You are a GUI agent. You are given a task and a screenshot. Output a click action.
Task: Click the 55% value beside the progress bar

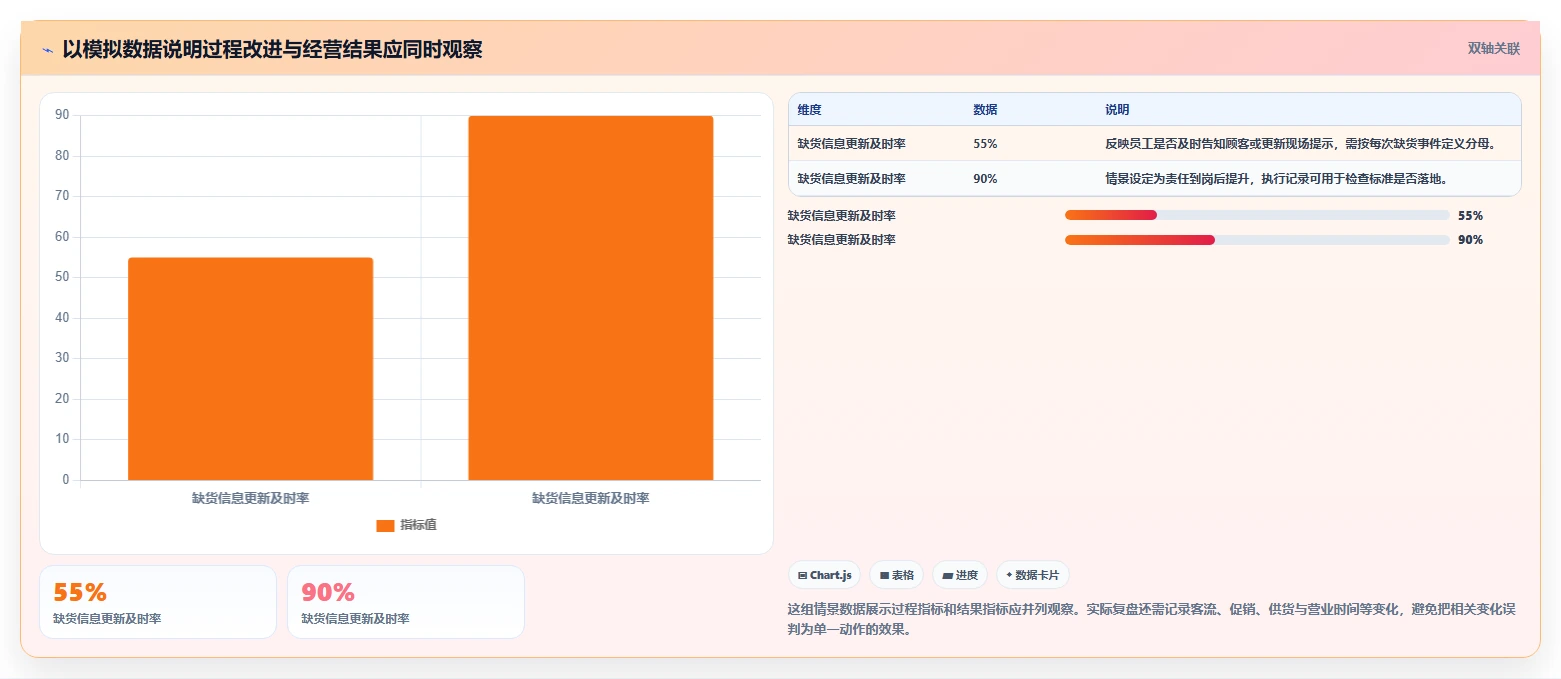pyautogui.click(x=1470, y=216)
